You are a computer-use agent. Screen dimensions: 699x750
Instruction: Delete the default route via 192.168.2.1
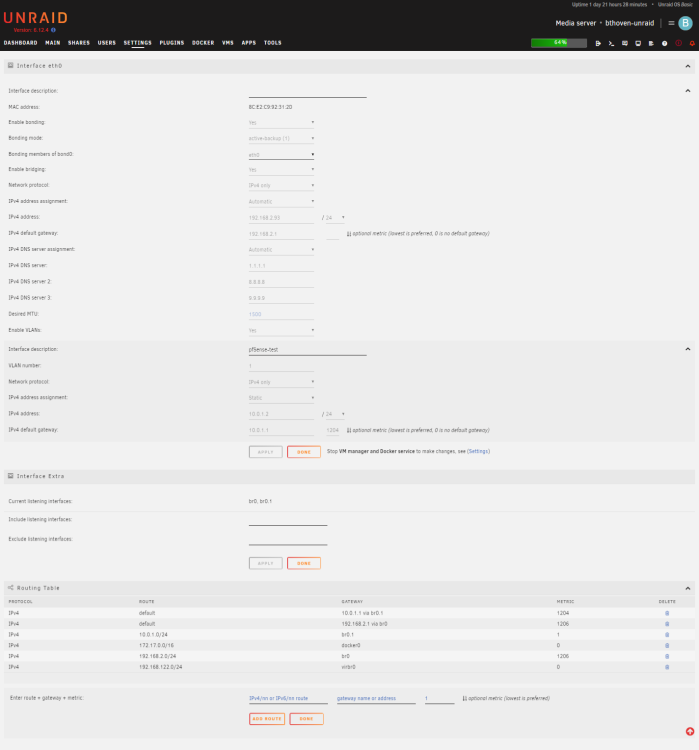pyautogui.click(x=667, y=624)
